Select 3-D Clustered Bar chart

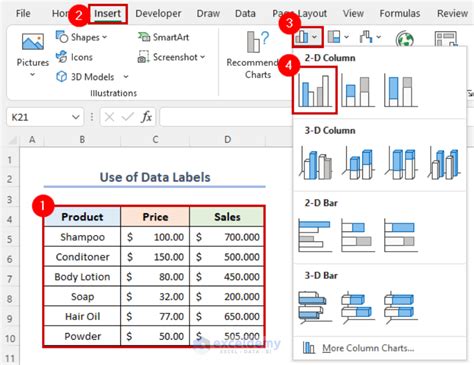pos(315,308)
